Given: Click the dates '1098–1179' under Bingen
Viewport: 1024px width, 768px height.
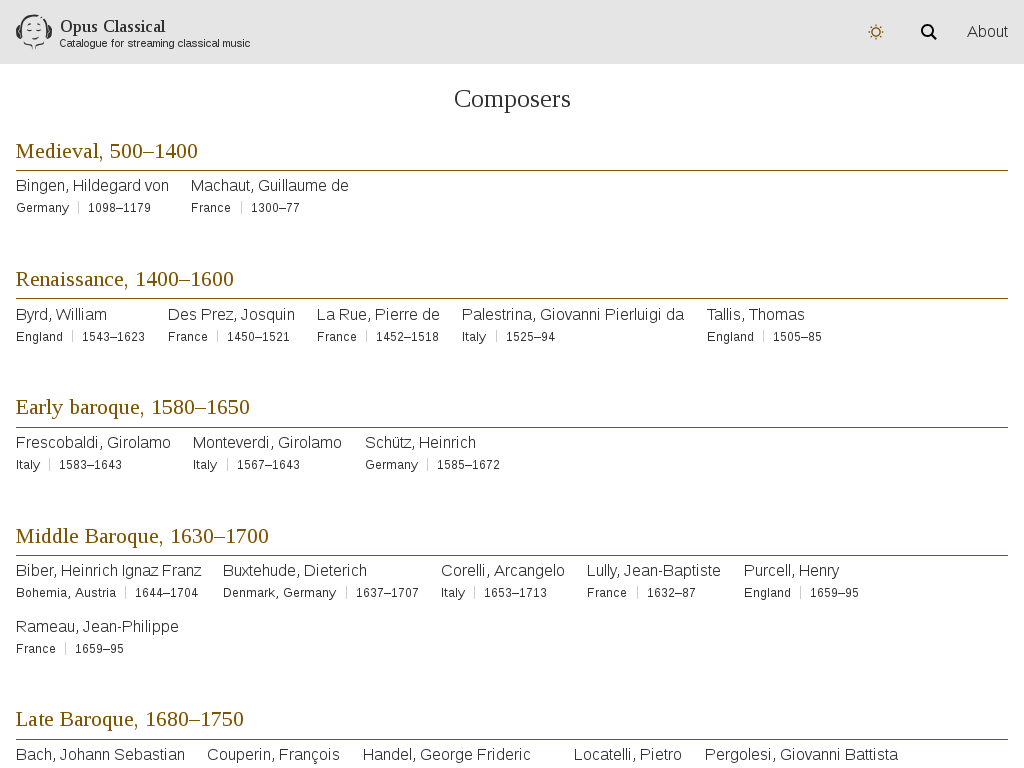Looking at the screenshot, I should coord(120,208).
